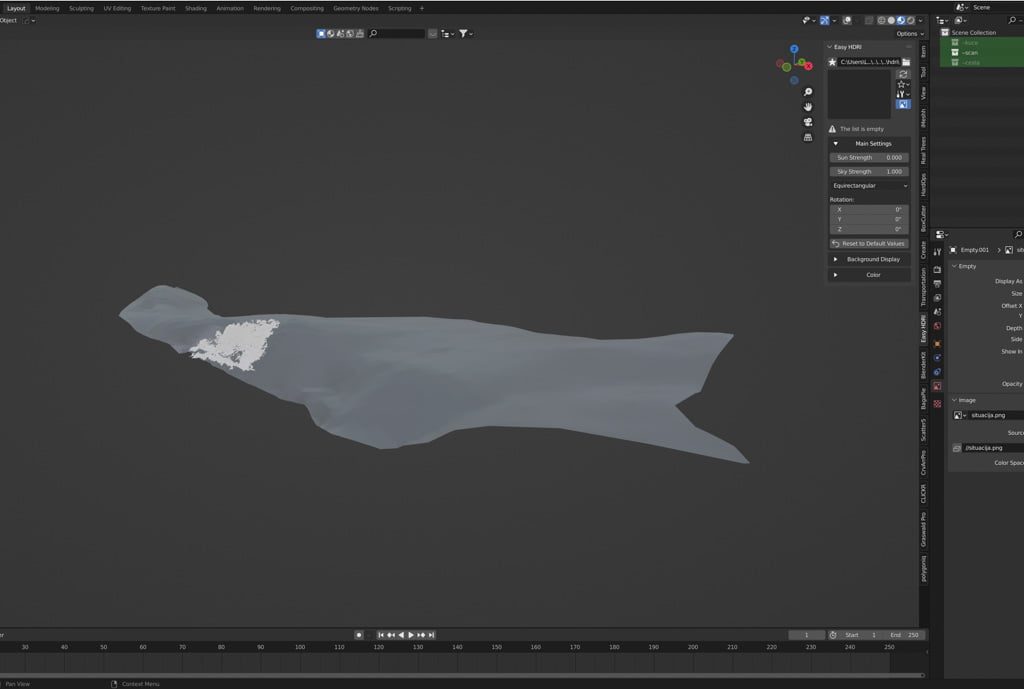Open the folder browser for the HDRI path
Viewport: 1024px width, 689px height.
tap(906, 62)
